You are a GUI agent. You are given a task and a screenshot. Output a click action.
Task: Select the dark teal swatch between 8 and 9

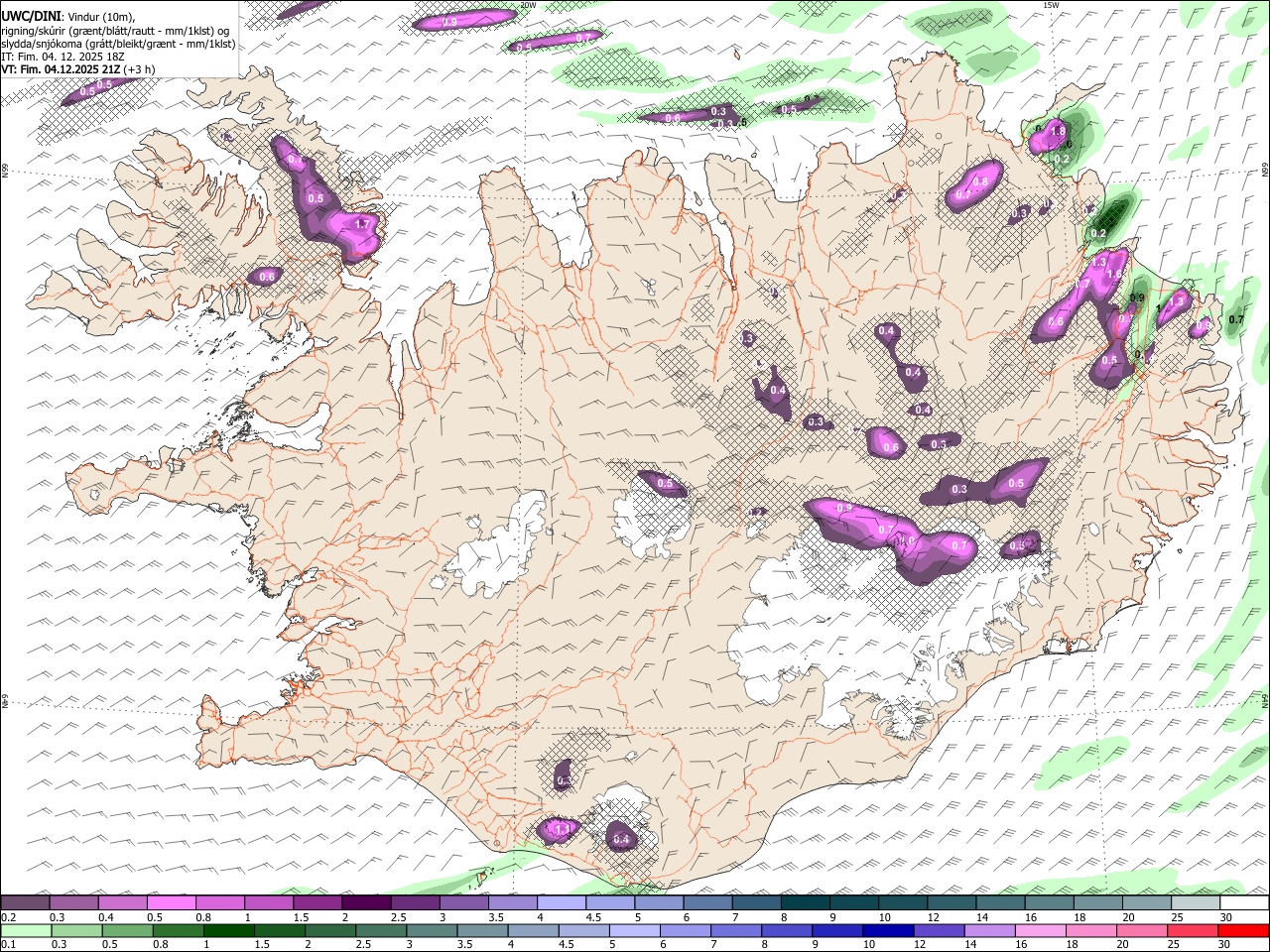tap(806, 903)
